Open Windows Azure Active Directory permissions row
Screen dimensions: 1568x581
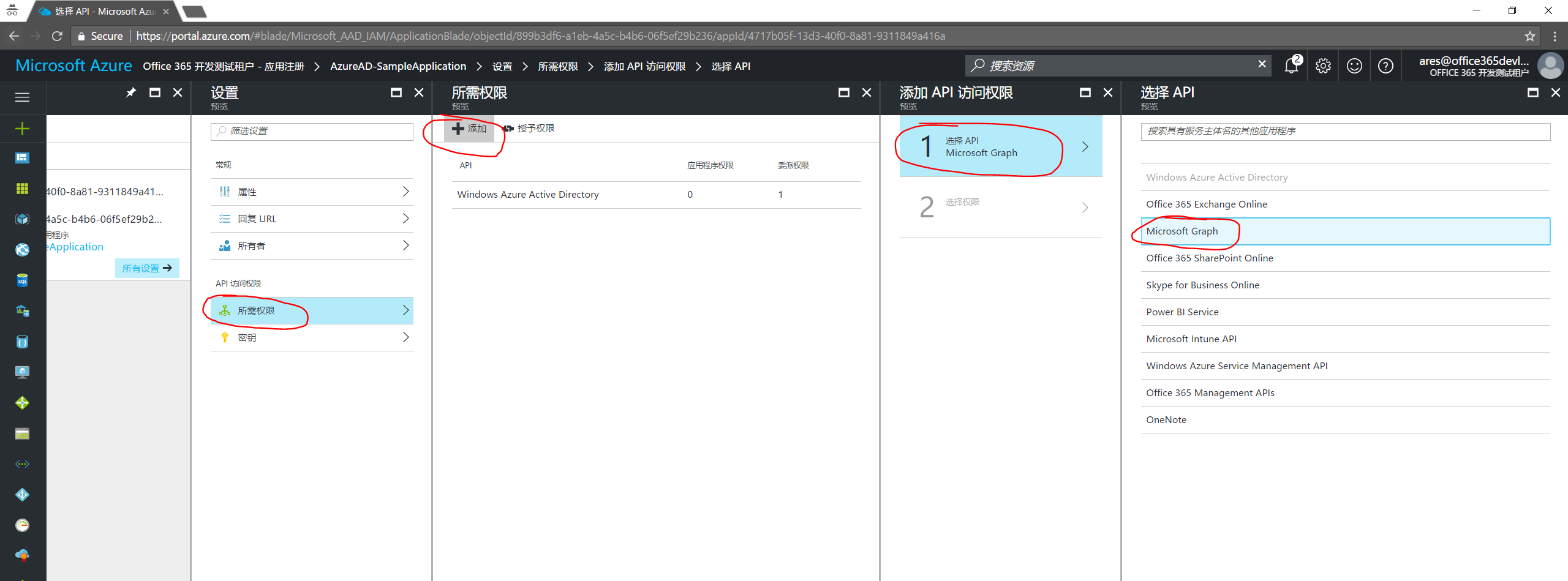click(656, 195)
